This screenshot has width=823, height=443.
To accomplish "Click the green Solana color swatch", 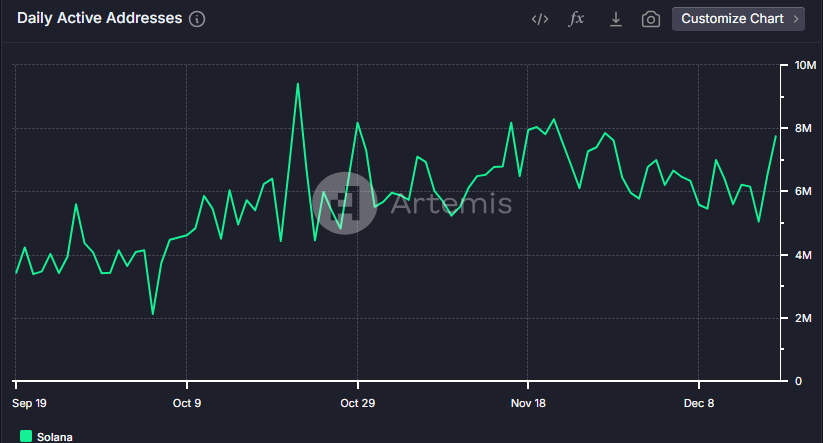I will (x=26, y=436).
